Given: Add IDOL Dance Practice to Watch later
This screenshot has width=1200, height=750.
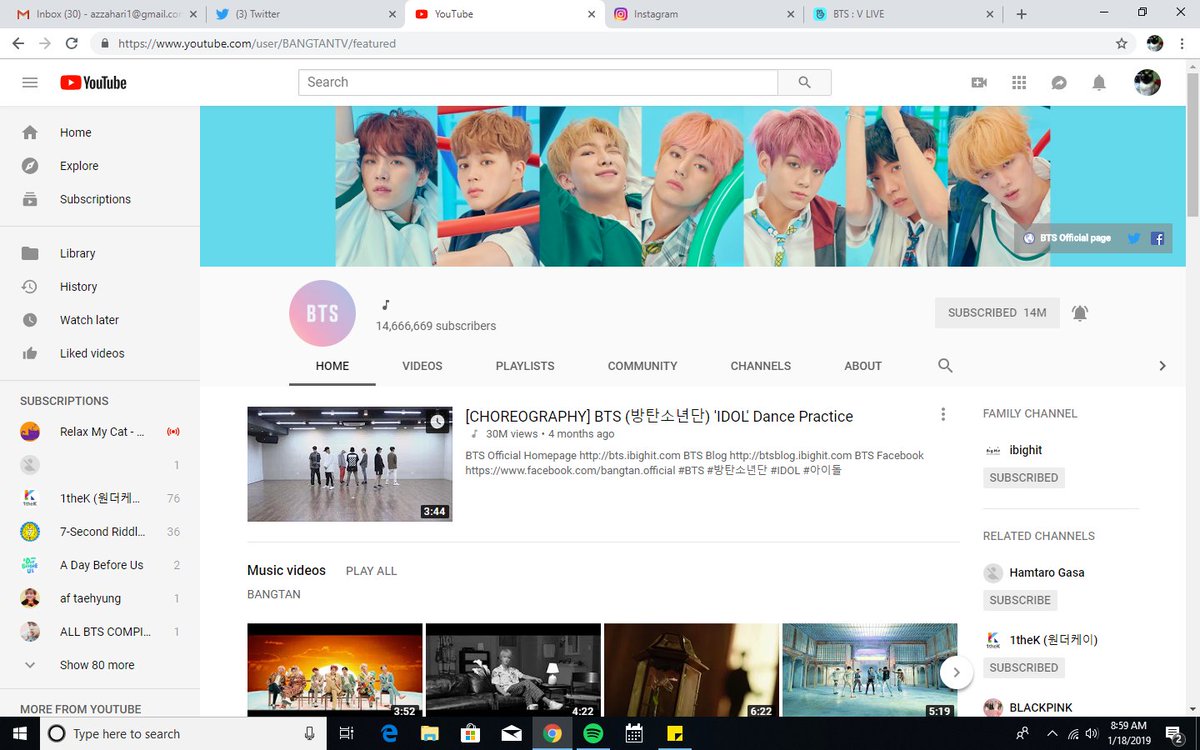Looking at the screenshot, I should 437,422.
